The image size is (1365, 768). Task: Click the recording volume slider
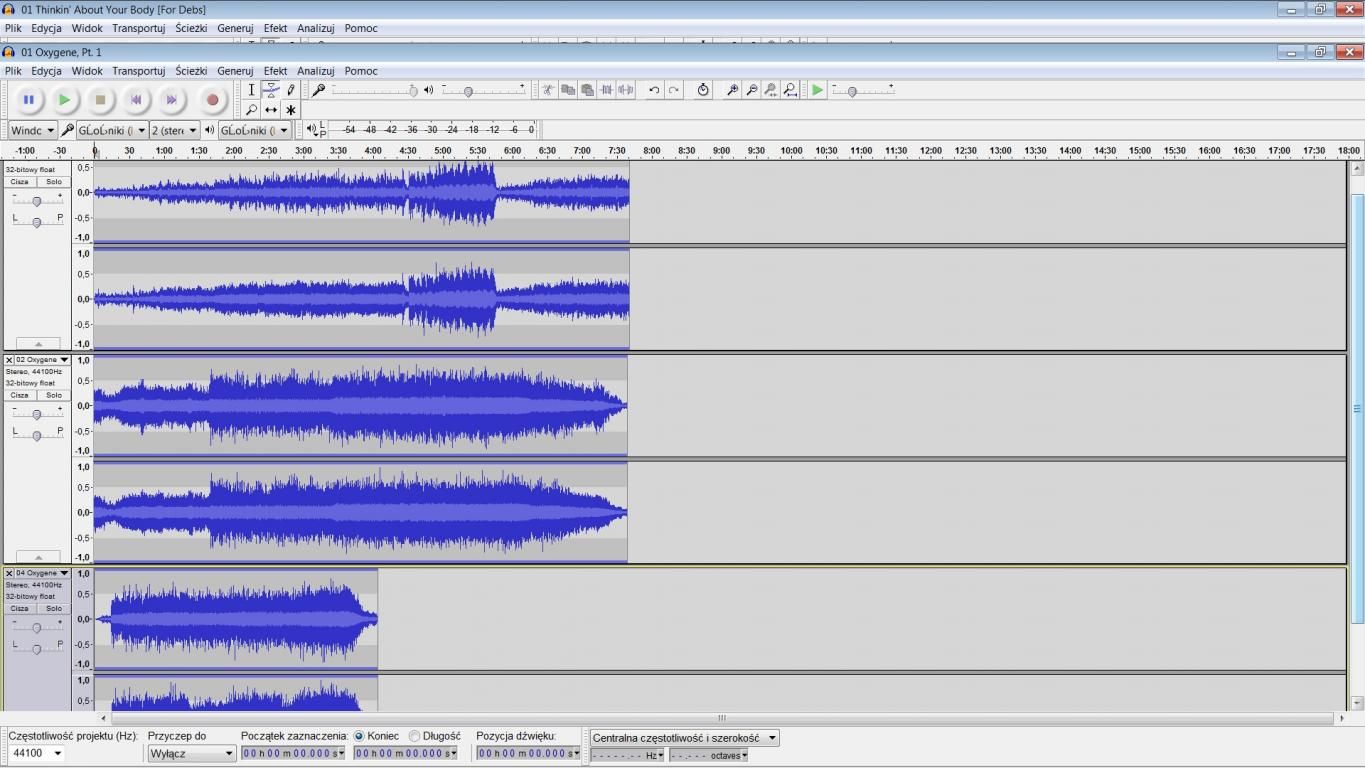373,90
